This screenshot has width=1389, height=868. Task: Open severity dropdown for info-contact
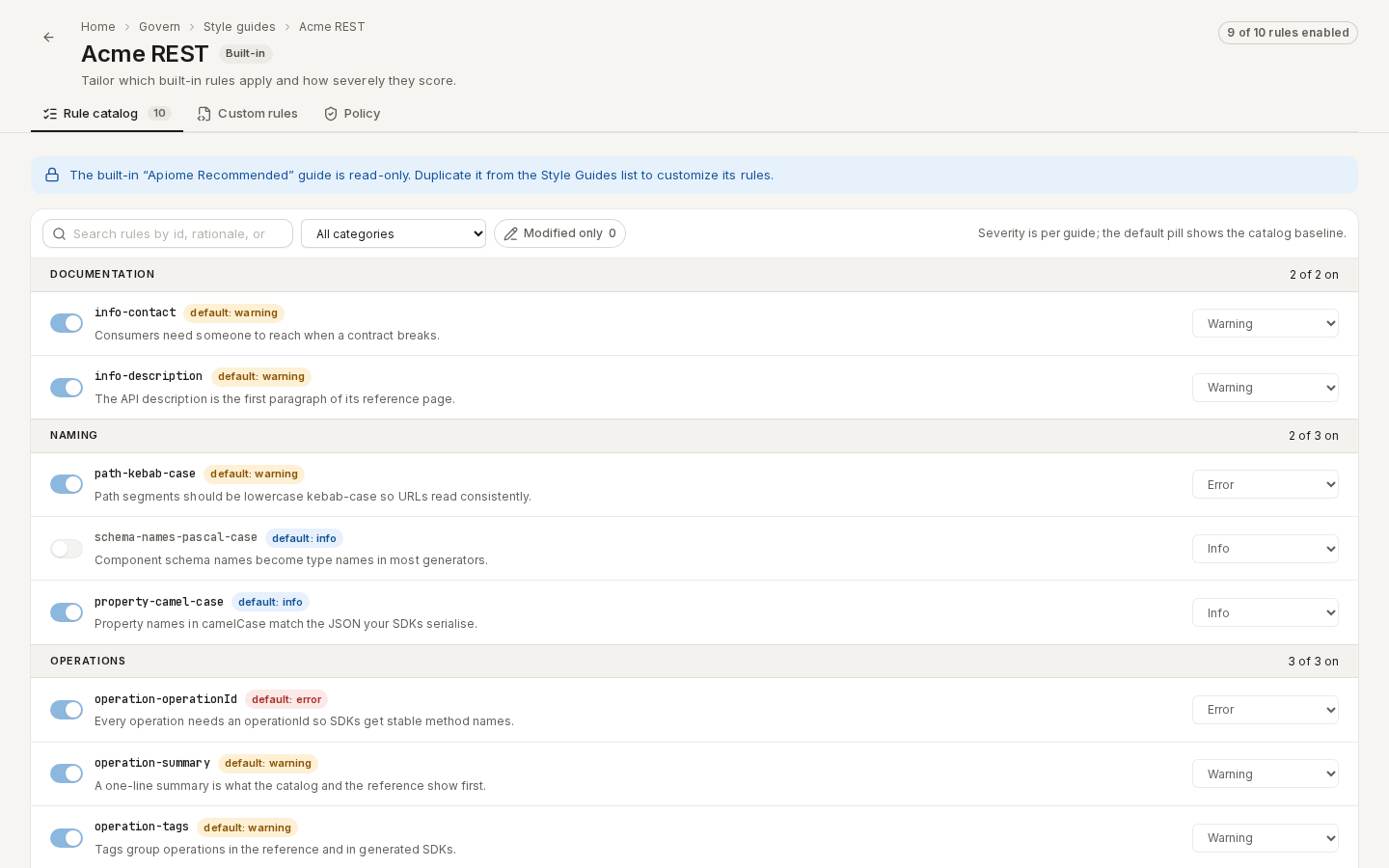tap(1266, 323)
